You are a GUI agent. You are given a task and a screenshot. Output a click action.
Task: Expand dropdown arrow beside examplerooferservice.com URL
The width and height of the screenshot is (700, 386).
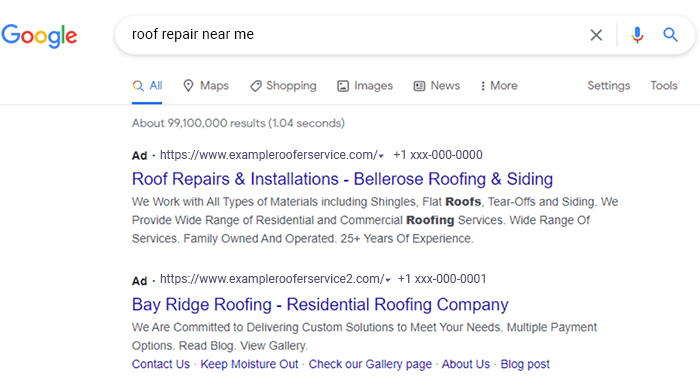click(x=381, y=156)
